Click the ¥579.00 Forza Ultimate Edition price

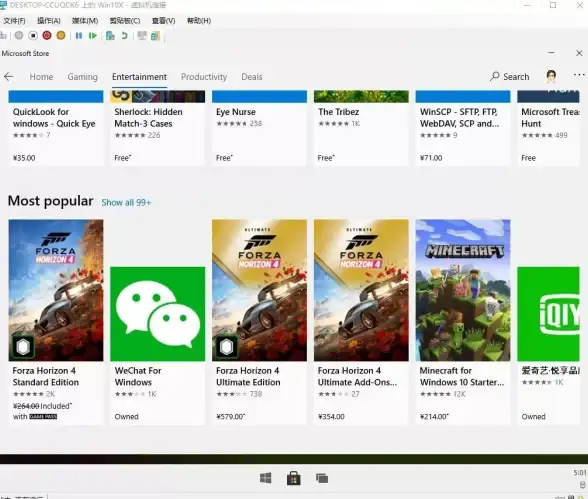230,417
